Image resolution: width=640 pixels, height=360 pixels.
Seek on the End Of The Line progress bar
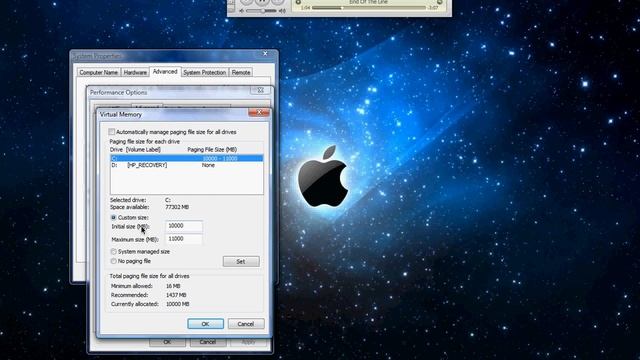[368, 8]
